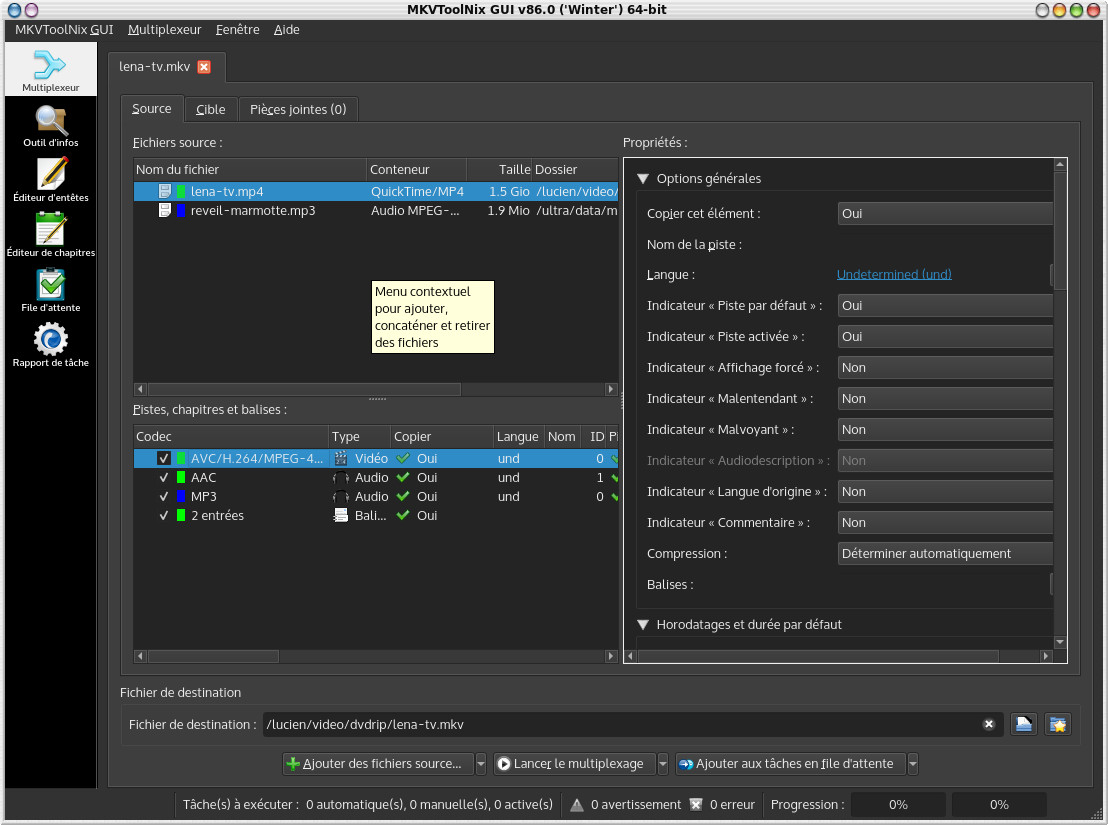
Task: Open the Rapport de tâche view
Action: tap(51, 345)
